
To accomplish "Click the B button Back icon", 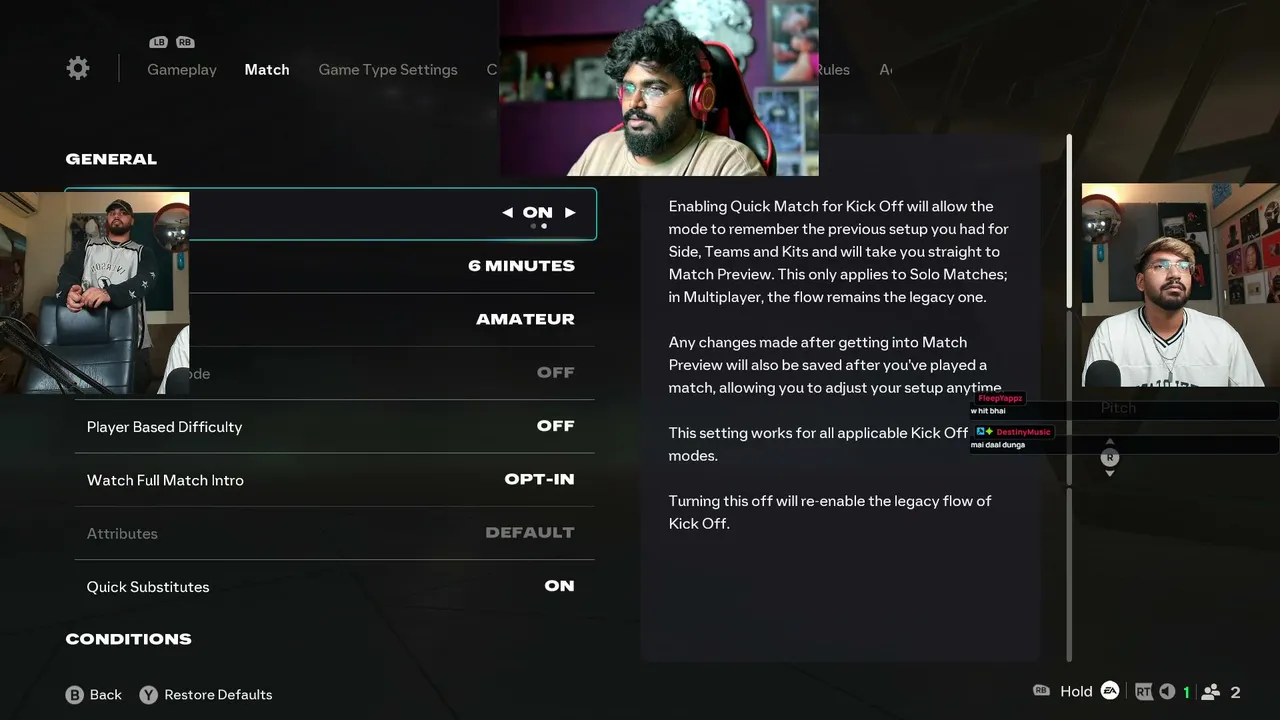I will (74, 695).
